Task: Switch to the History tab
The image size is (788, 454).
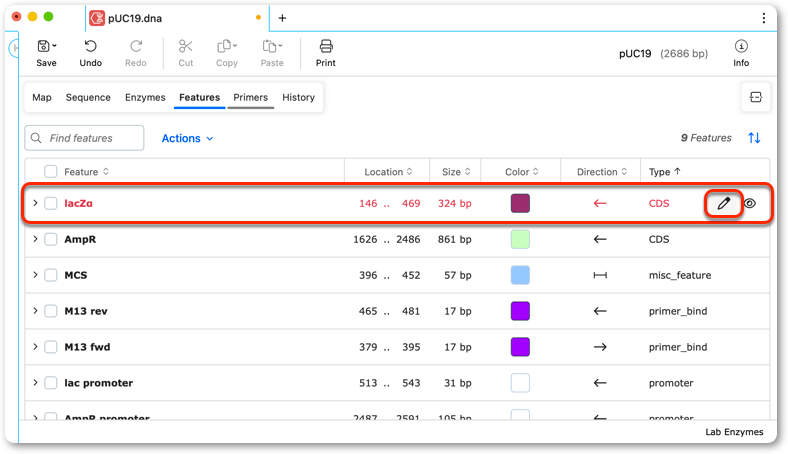Action: (x=298, y=98)
